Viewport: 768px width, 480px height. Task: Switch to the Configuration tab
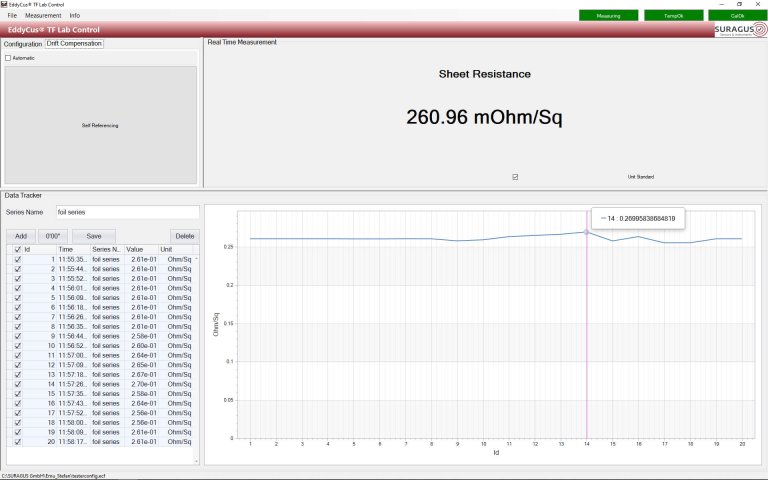[x=22, y=44]
